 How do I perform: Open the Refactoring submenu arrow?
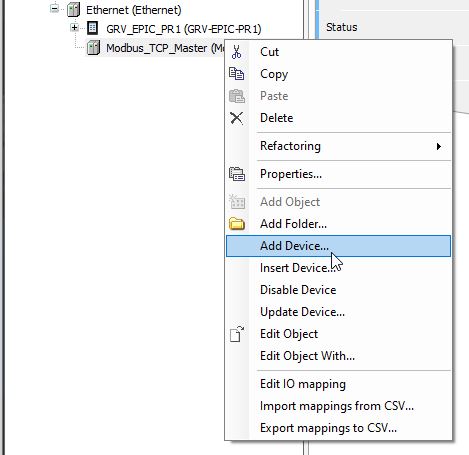pyautogui.click(x=439, y=146)
